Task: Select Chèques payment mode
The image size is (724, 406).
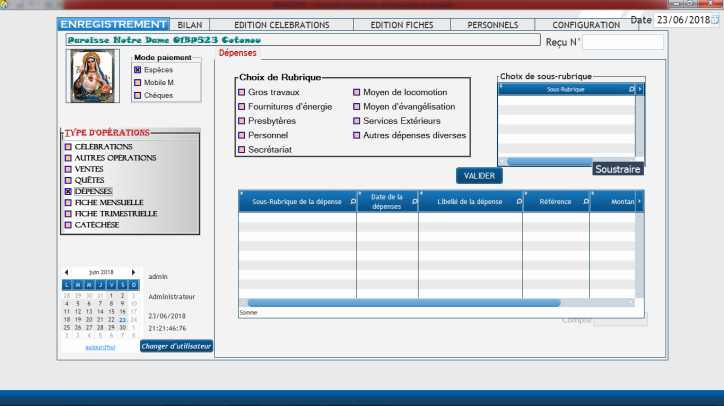Action: point(138,96)
